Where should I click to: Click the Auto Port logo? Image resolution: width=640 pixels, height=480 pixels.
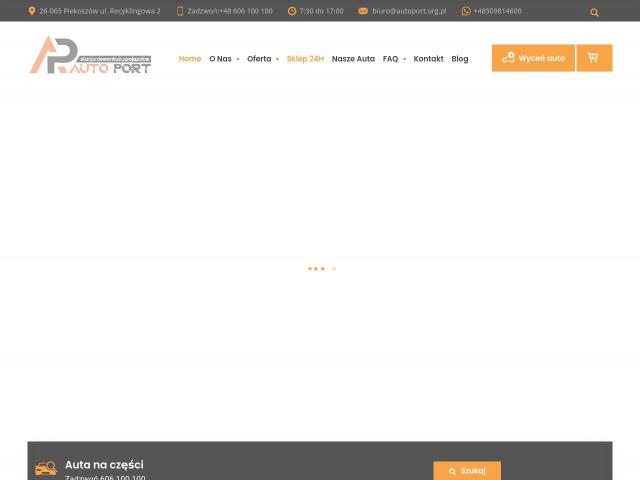(90, 55)
